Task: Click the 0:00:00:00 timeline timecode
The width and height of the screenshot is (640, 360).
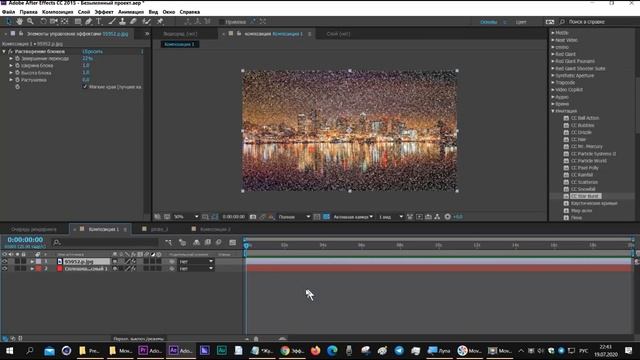Action: [x=25, y=240]
